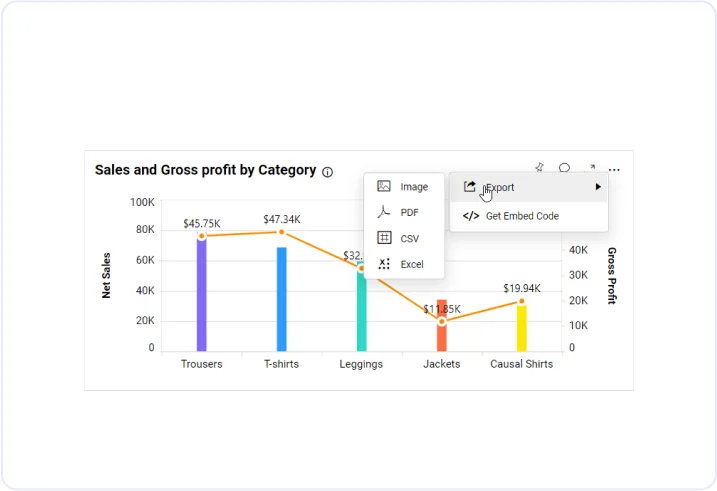
Task: Click the yellow Causal Shirts bar
Action: (x=522, y=328)
